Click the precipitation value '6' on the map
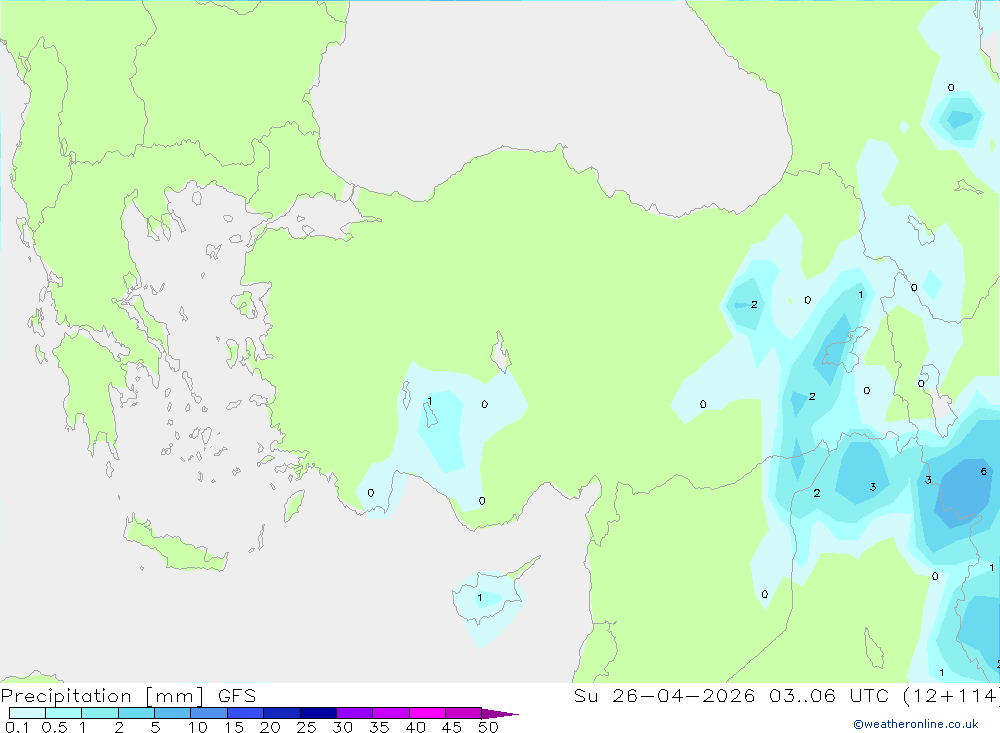This screenshot has height=733, width=1000. [x=983, y=471]
